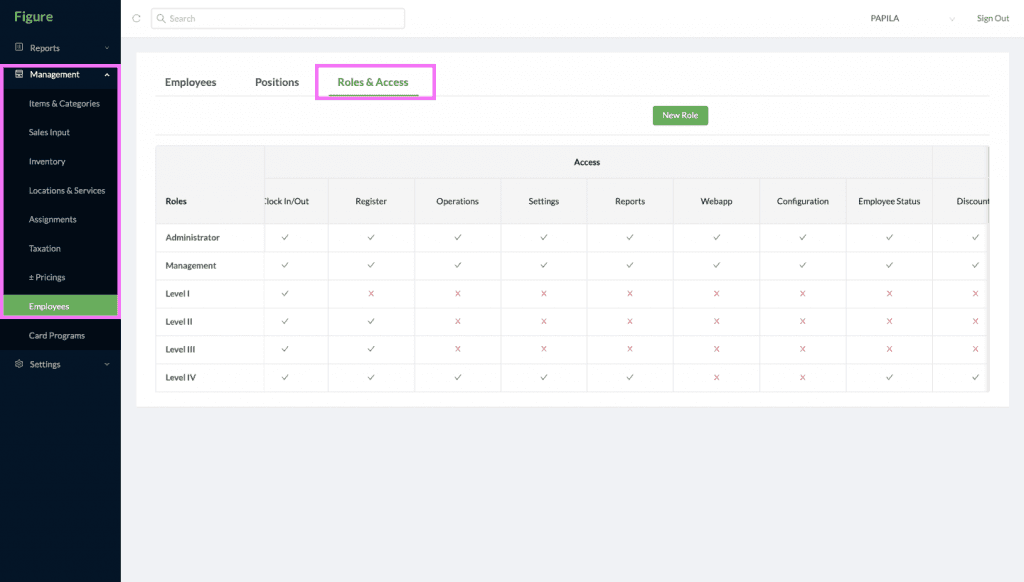This screenshot has width=1024, height=582.
Task: Click the Management grid icon in the sidebar
Action: pos(19,74)
